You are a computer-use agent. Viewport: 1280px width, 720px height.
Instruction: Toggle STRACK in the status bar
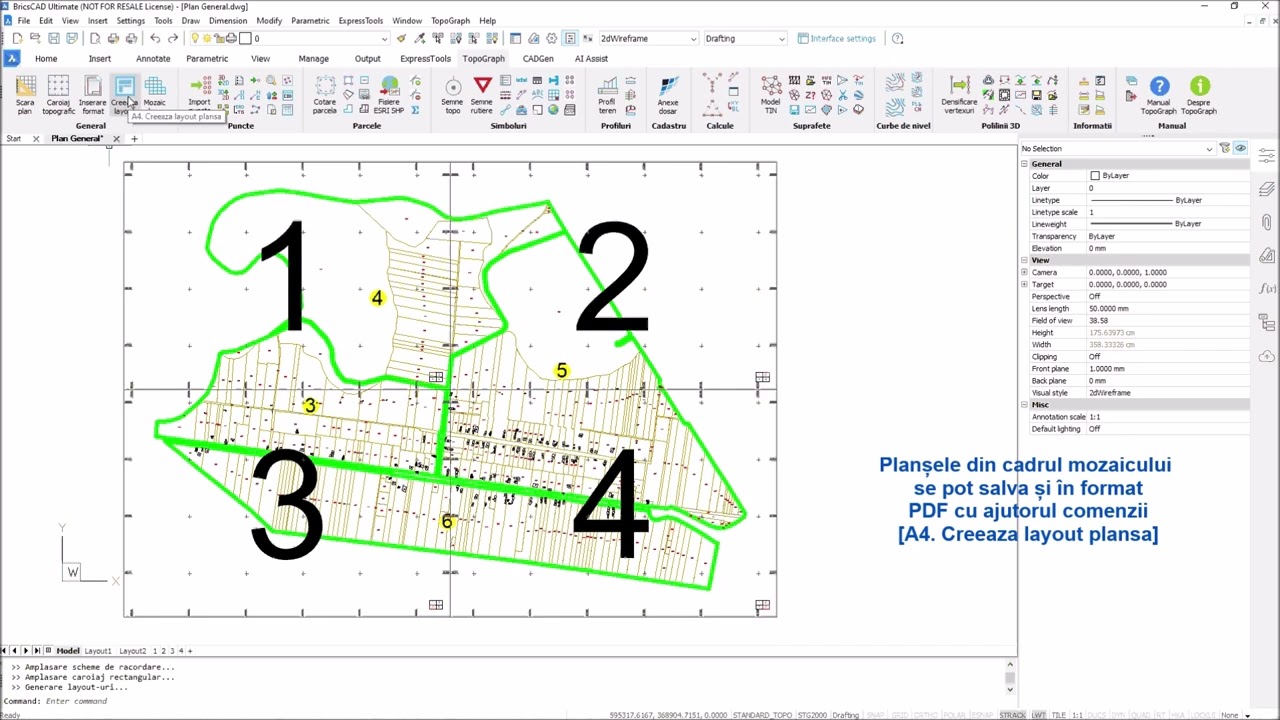point(1012,715)
